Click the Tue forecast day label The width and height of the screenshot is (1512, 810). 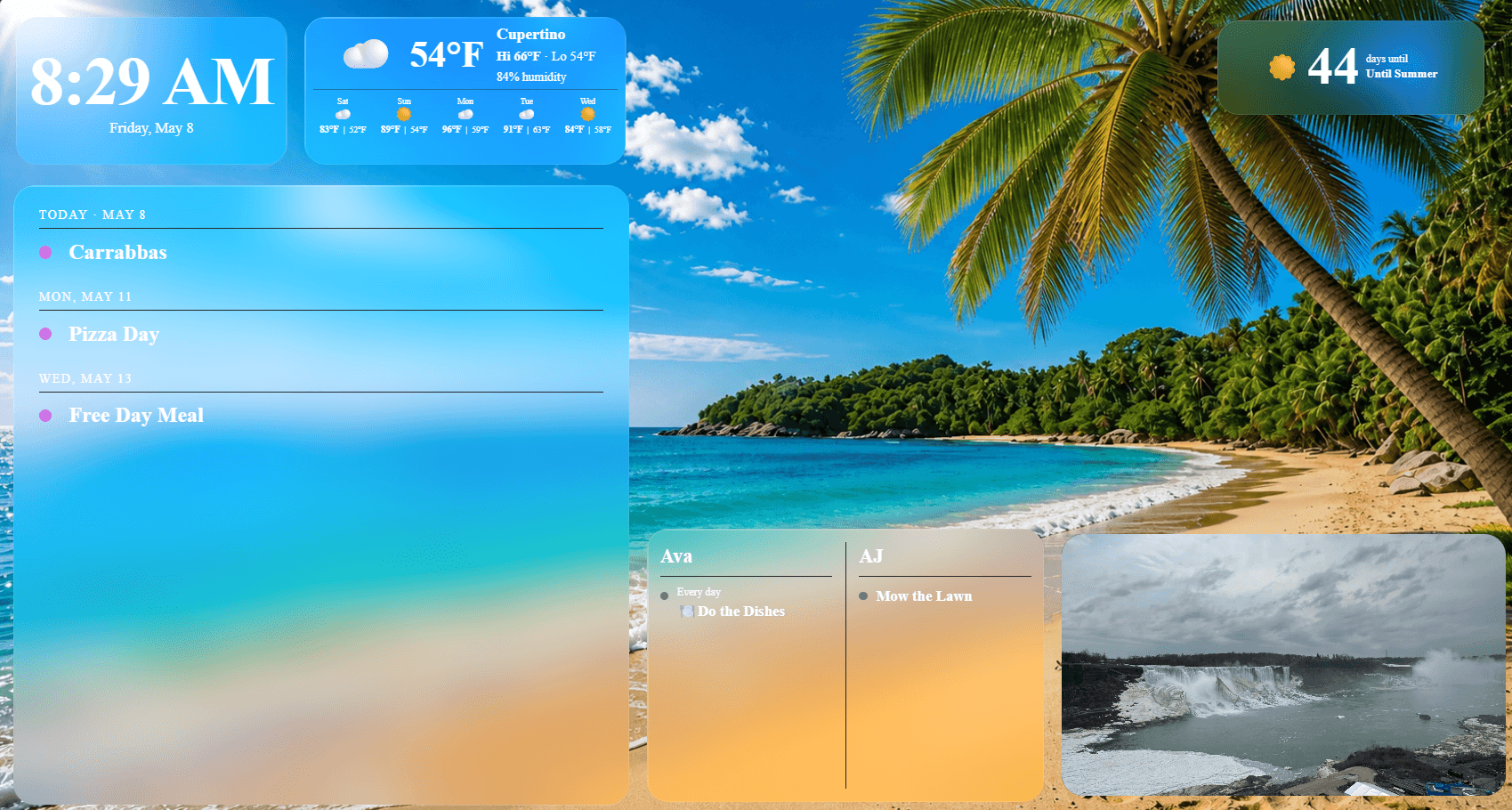527,101
